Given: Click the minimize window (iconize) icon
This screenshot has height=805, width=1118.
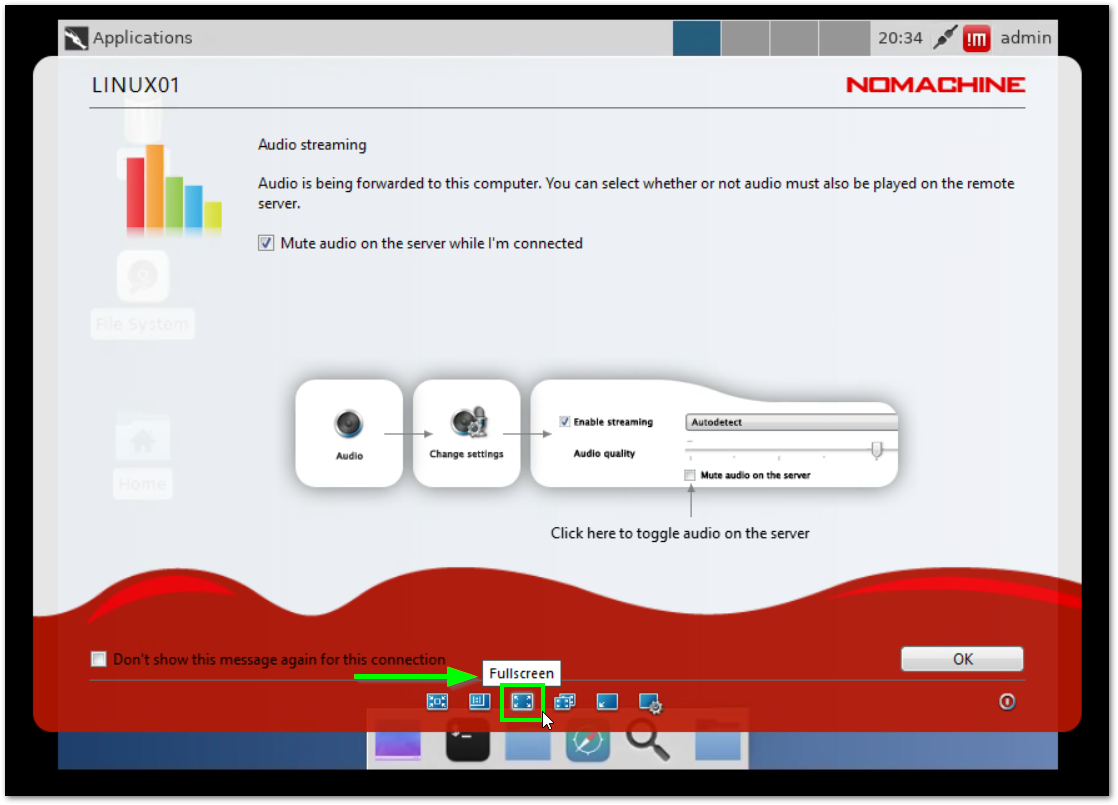Looking at the screenshot, I should click(x=607, y=702).
